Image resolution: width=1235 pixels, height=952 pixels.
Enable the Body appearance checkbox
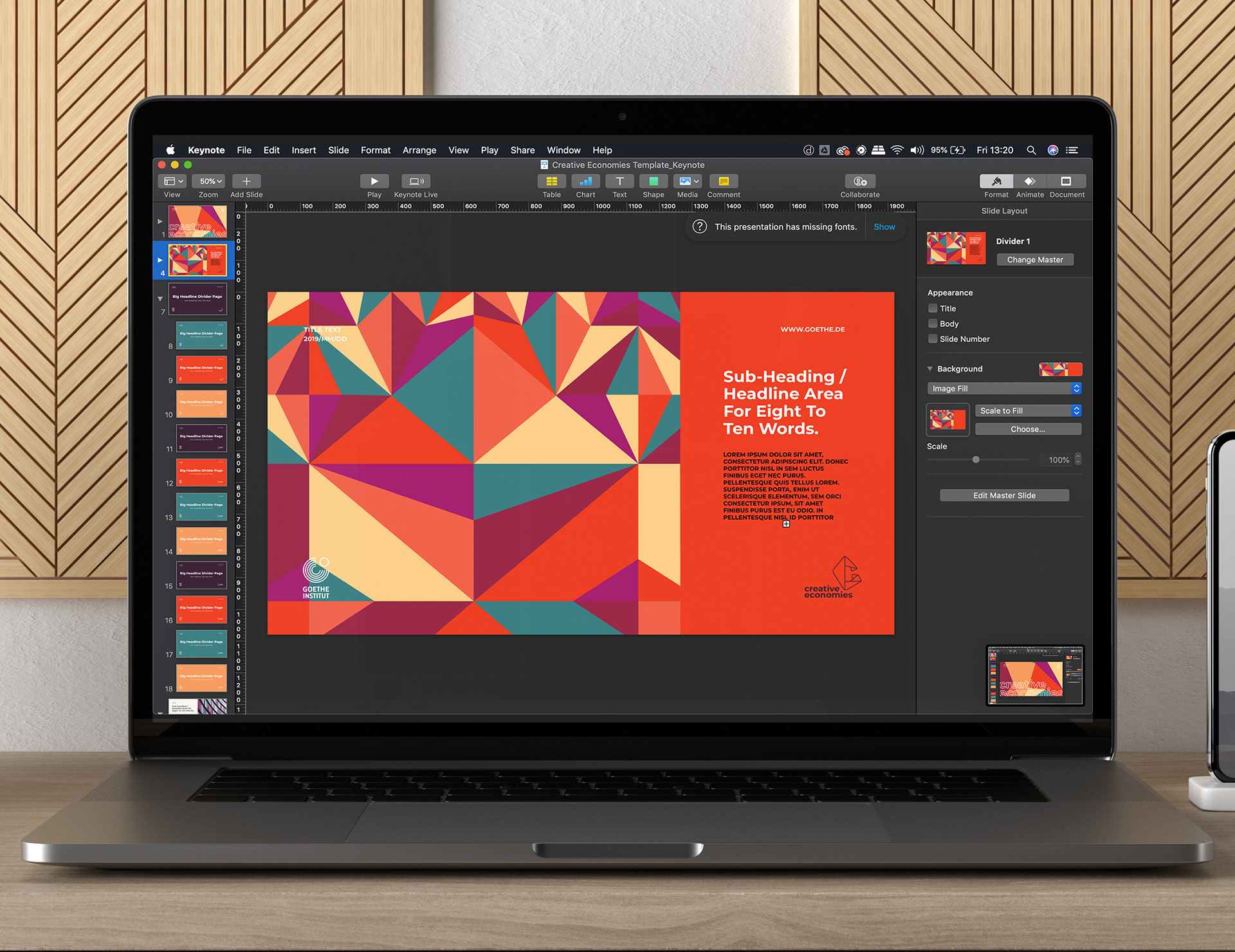[933, 324]
